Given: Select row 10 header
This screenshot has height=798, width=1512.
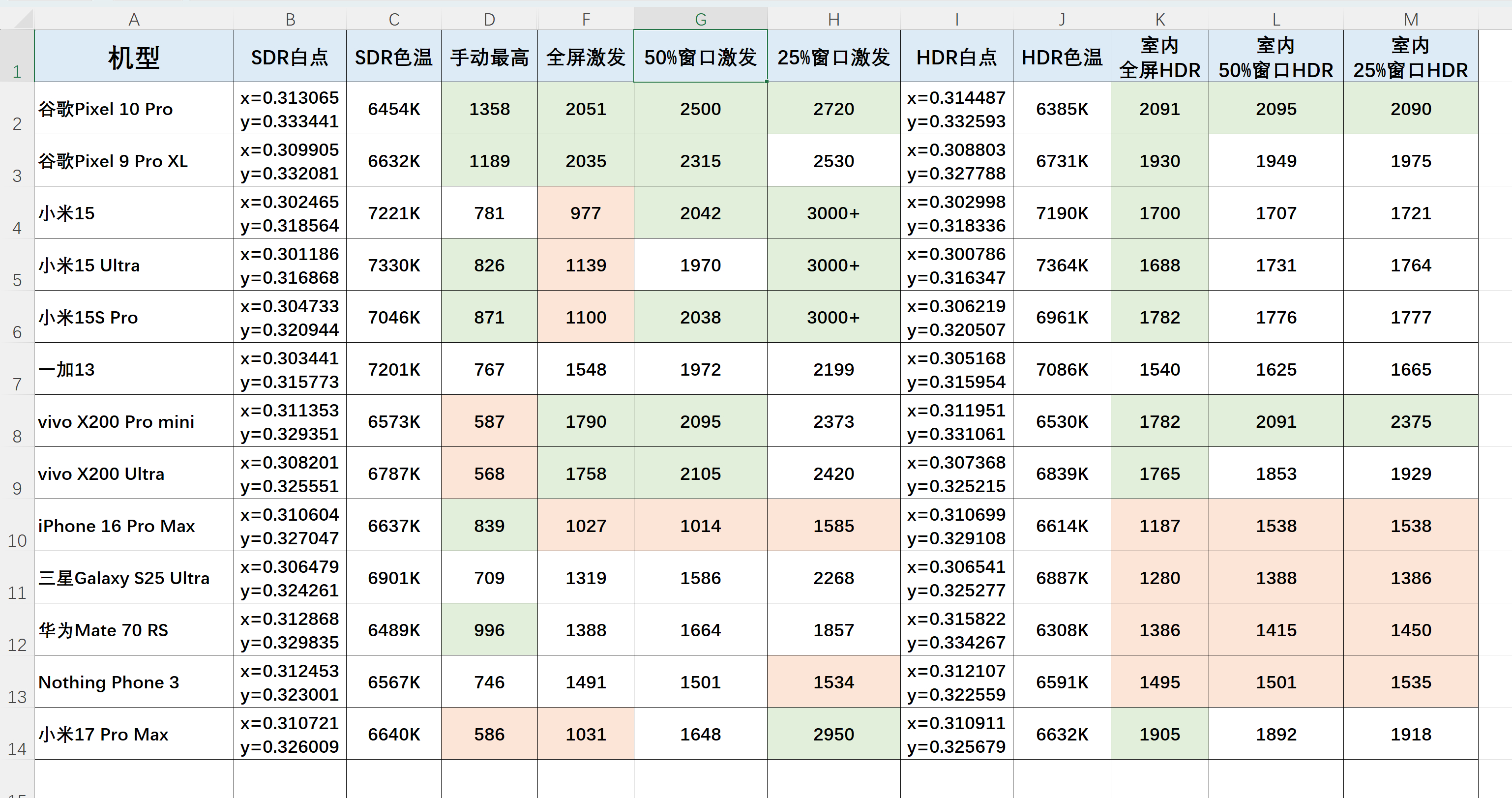Looking at the screenshot, I should pos(17,525).
